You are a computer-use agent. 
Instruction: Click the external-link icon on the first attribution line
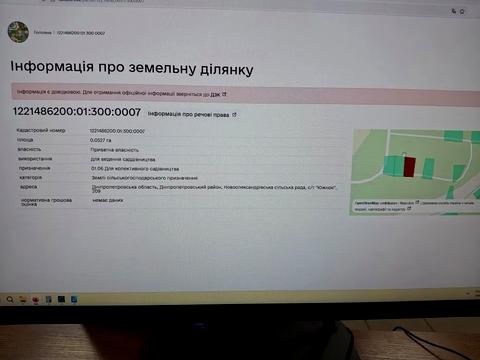[x=417, y=202]
